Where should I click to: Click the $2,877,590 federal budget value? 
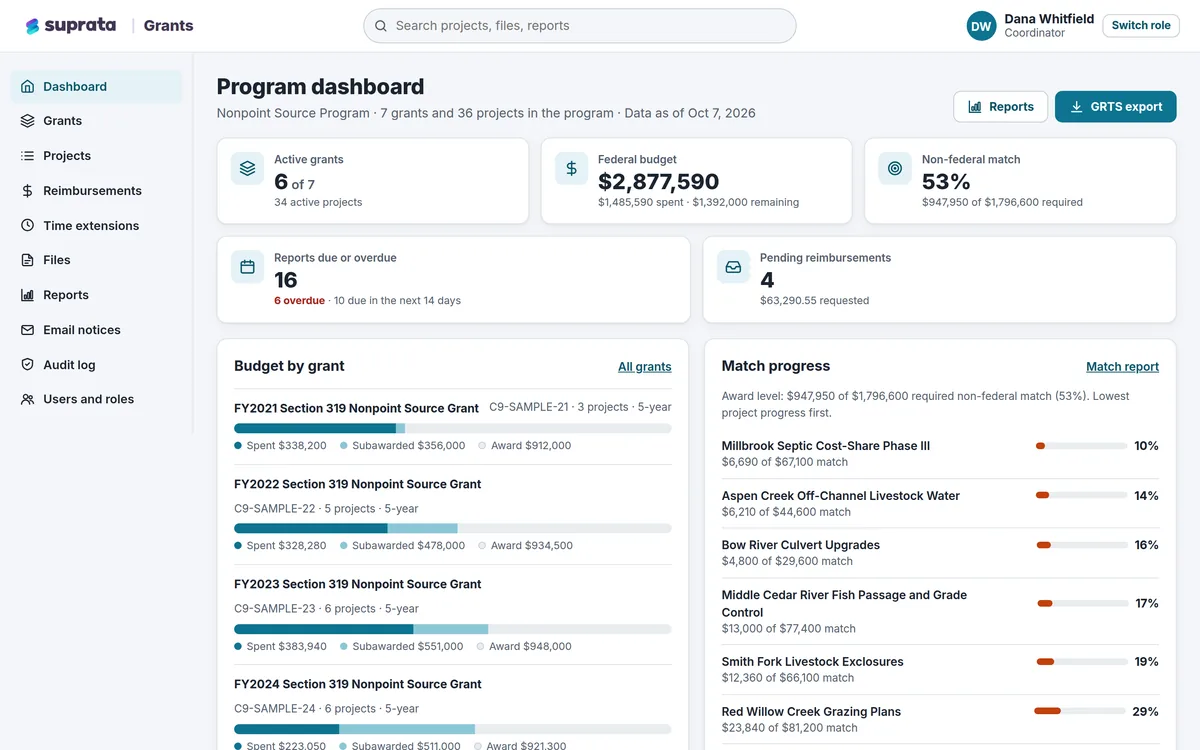tap(659, 181)
